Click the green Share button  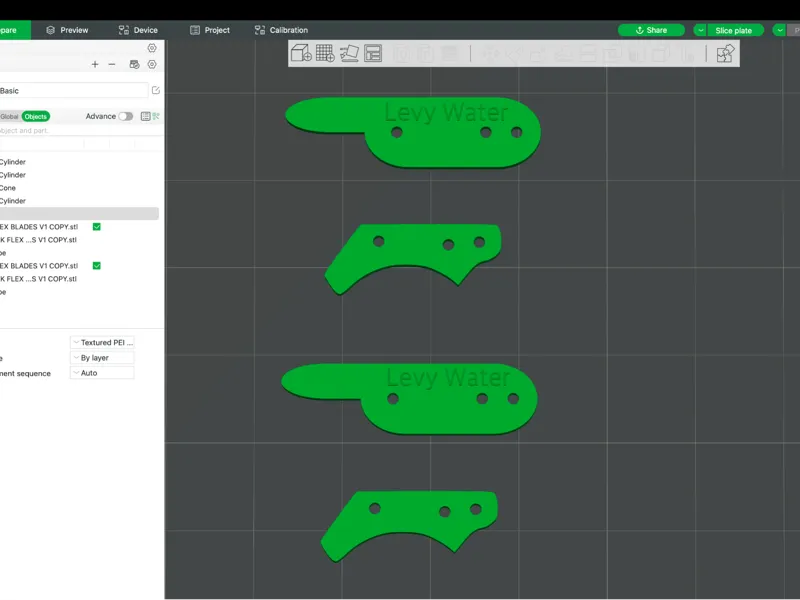click(x=651, y=30)
